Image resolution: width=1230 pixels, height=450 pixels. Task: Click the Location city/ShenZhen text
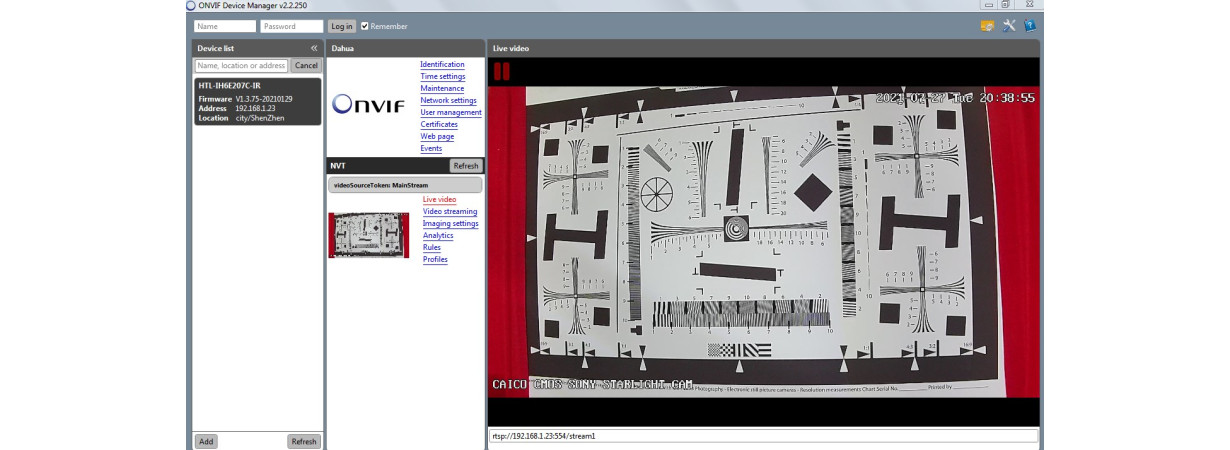241,117
